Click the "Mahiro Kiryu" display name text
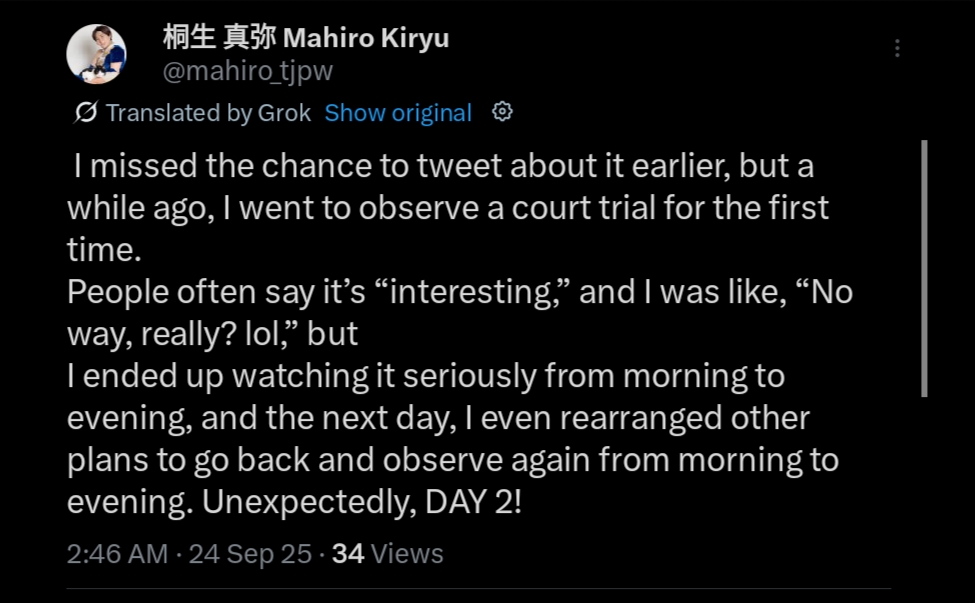Screen dimensions: 975x603 click(x=367, y=38)
